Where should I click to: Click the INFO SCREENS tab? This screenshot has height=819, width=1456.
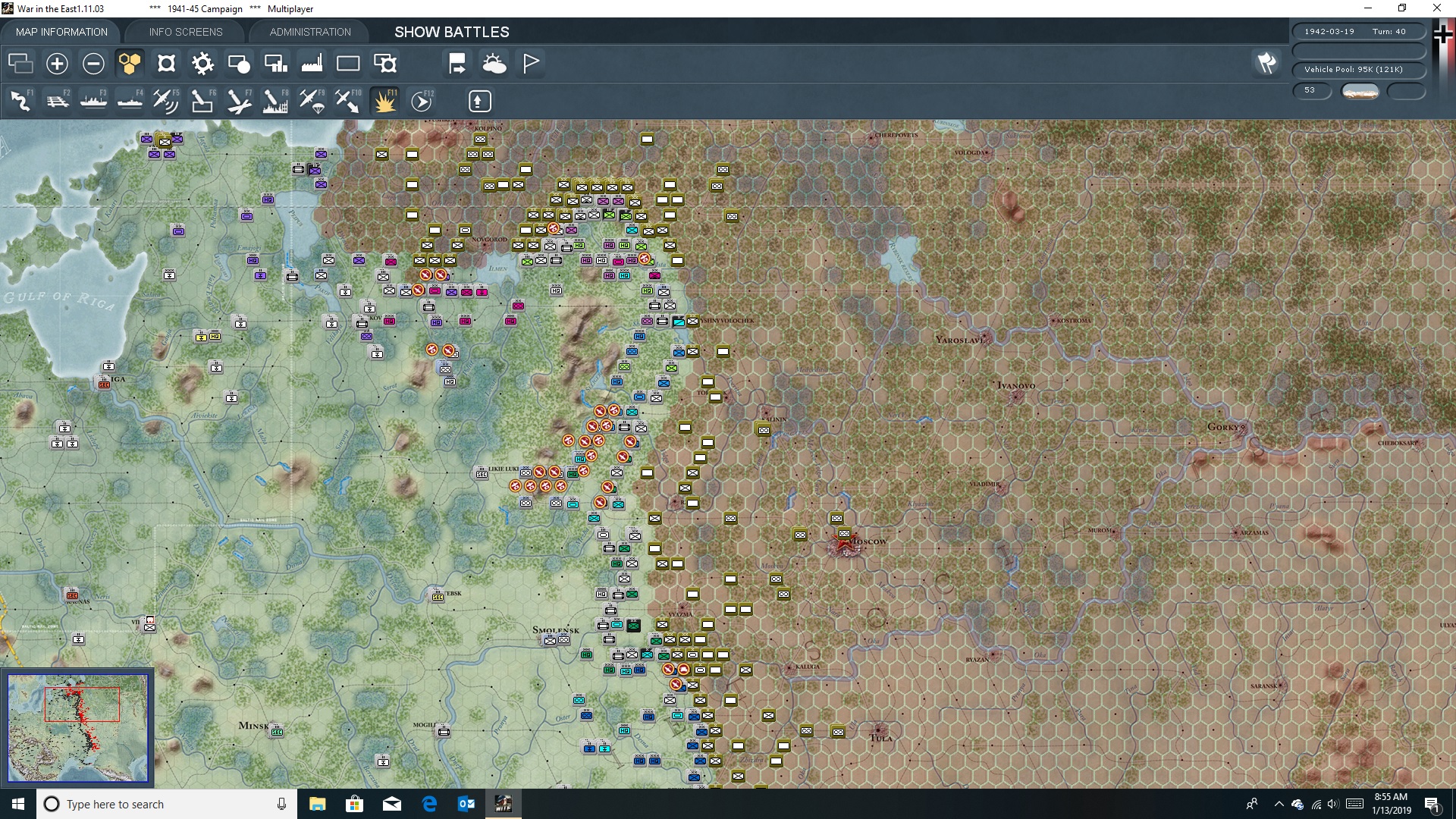[x=185, y=32]
